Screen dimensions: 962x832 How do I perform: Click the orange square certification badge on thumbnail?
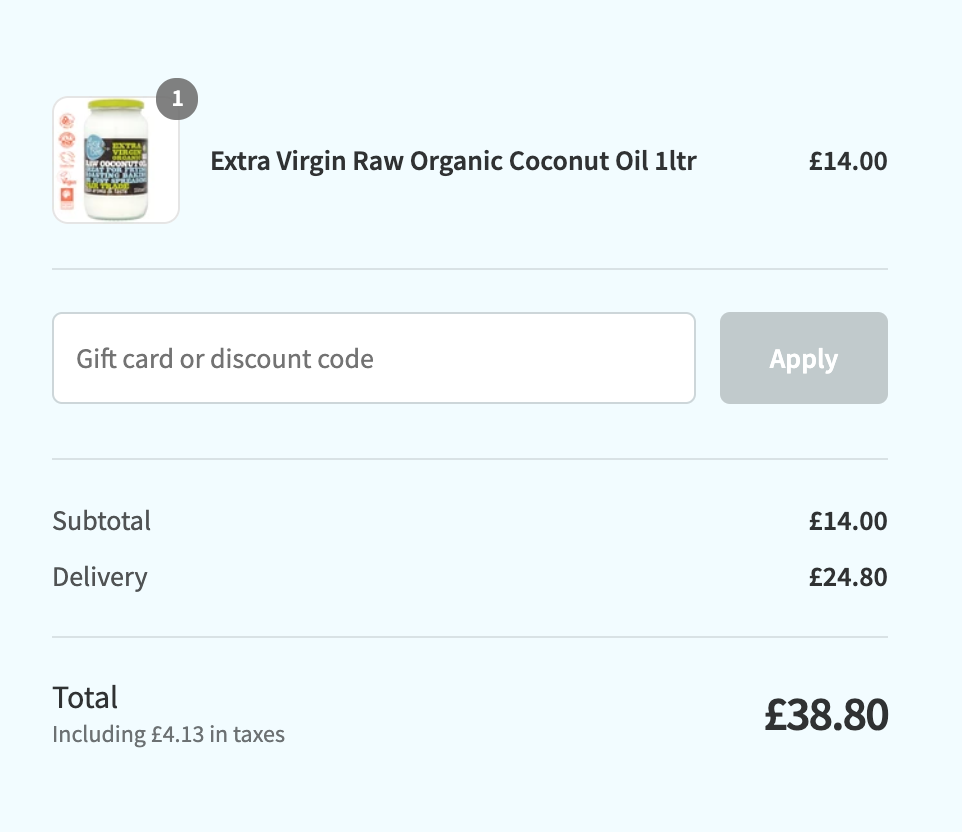[x=67, y=199]
